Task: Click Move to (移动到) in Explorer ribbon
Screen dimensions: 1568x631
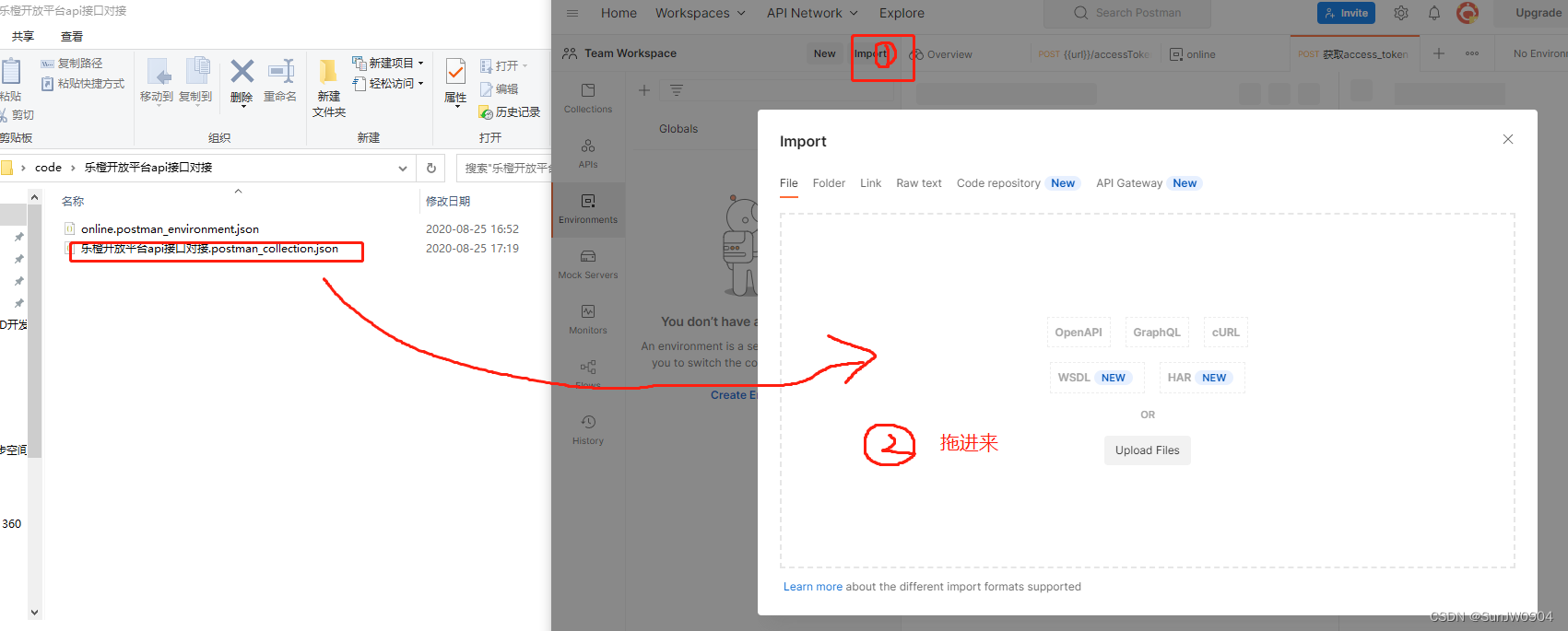Action: 157,81
